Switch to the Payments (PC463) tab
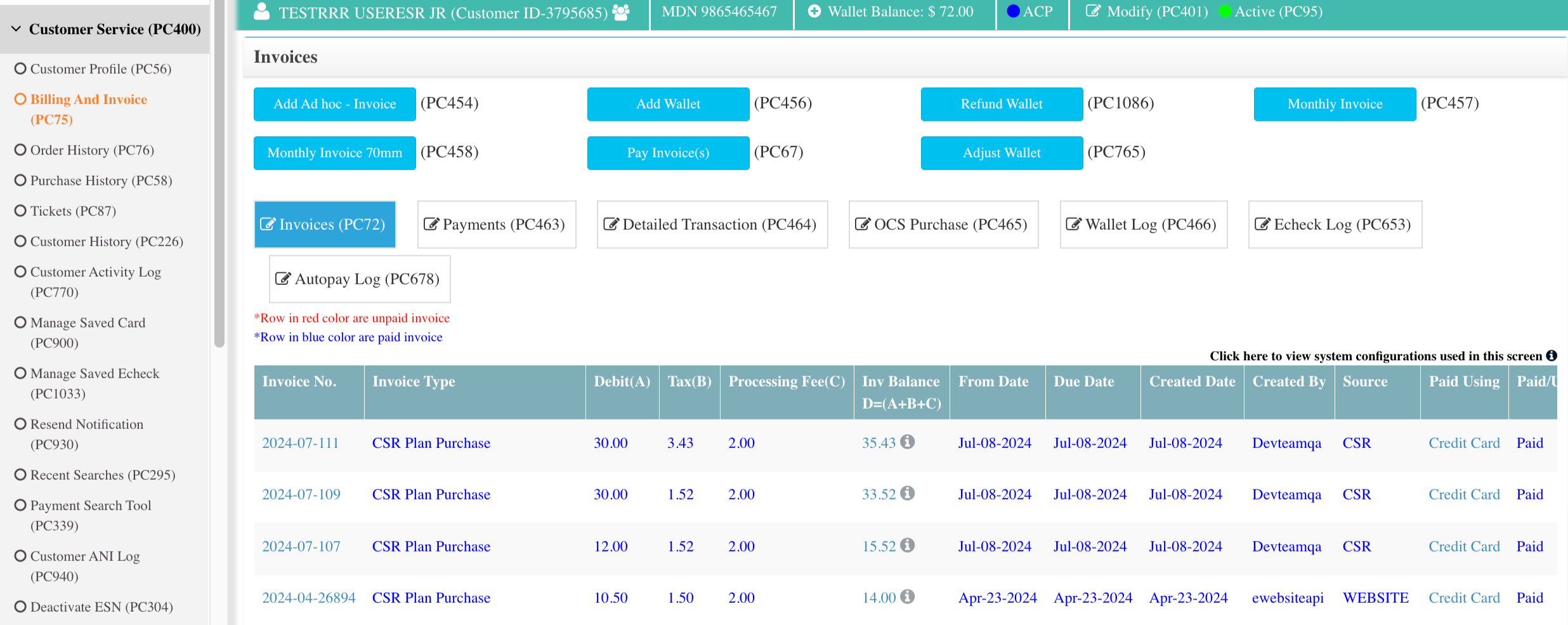 (497, 224)
